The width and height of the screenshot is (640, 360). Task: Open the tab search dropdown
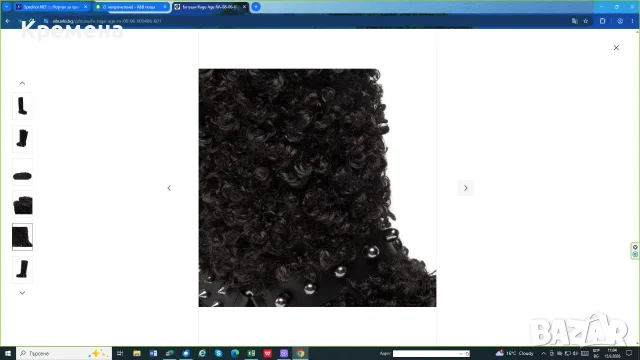[x=7, y=7]
